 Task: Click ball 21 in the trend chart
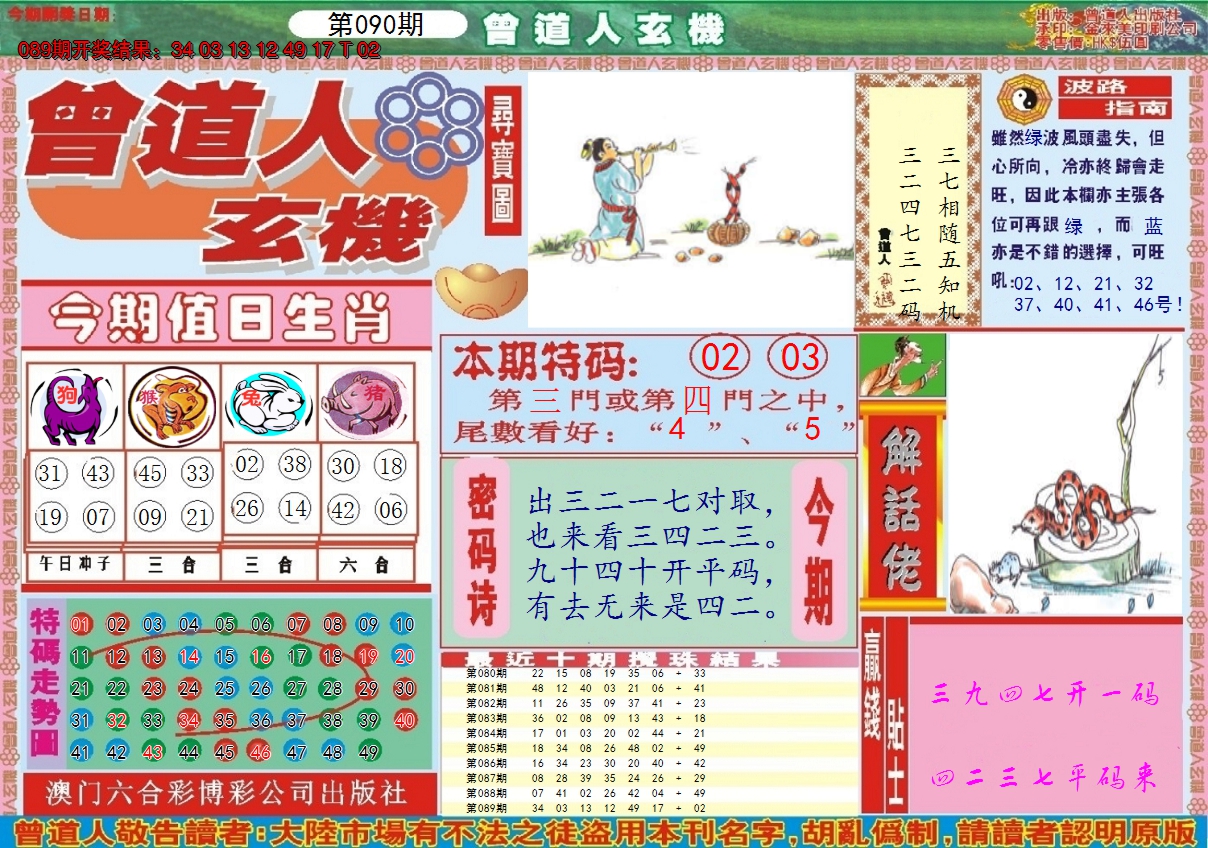click(x=81, y=688)
